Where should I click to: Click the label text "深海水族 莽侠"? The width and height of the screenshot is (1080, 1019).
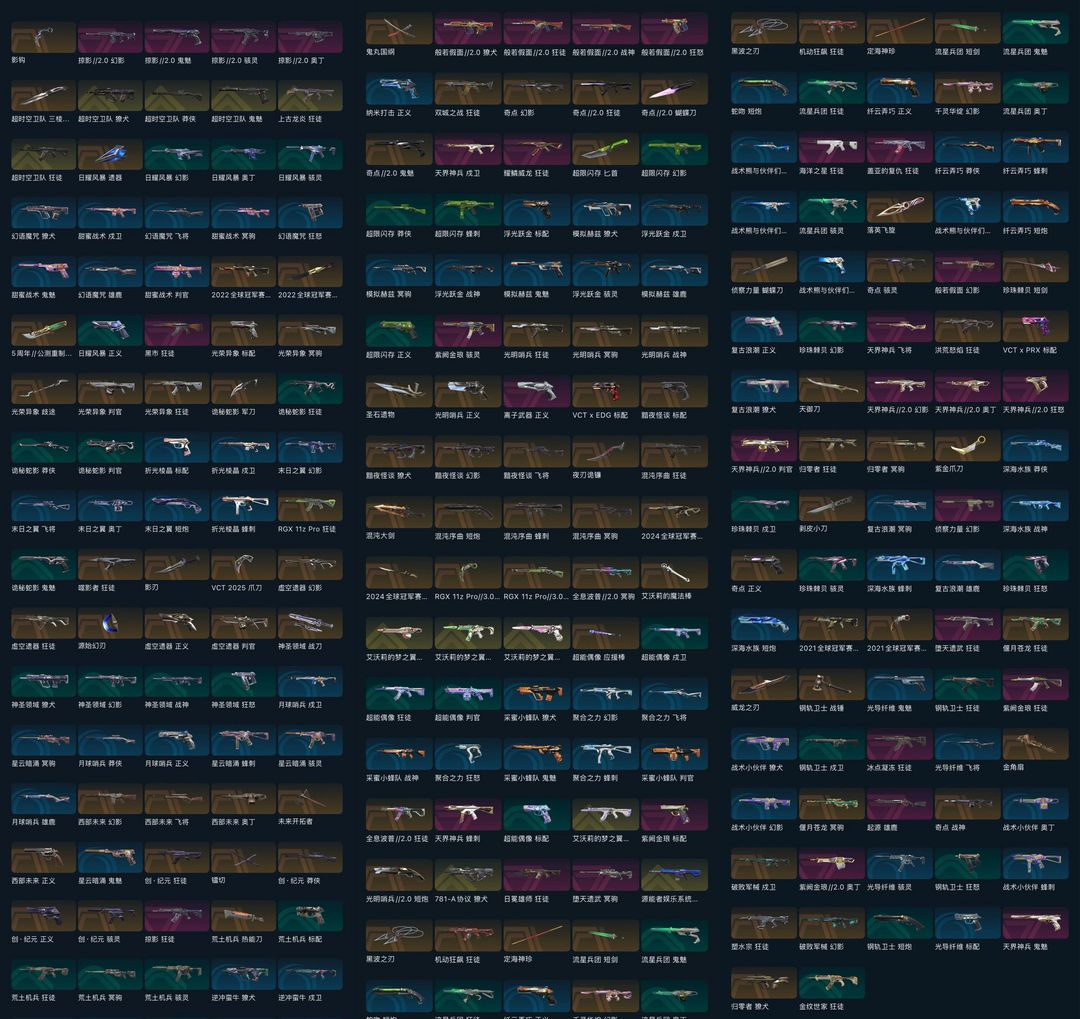1025,469
